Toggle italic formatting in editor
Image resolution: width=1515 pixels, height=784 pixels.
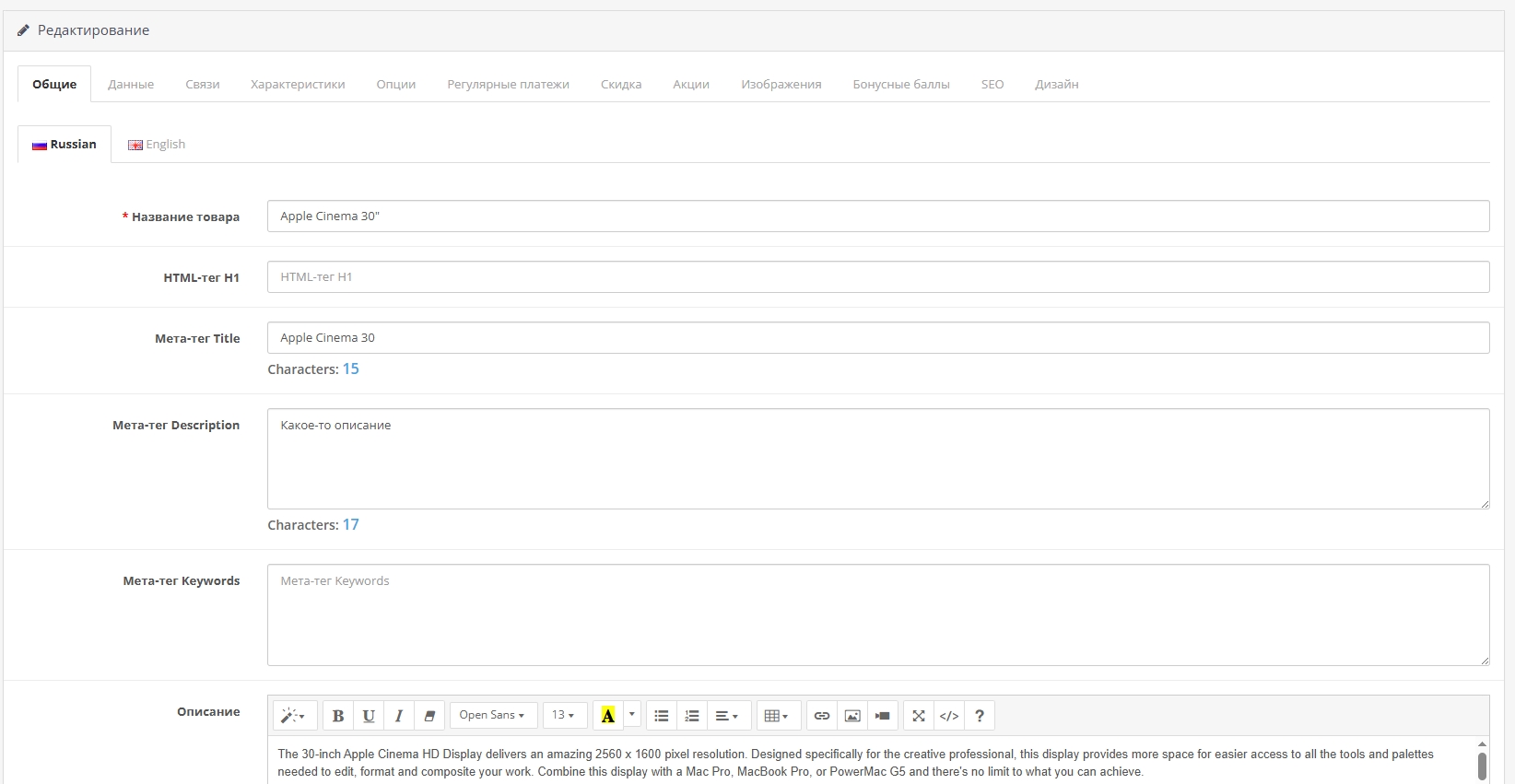[399, 716]
